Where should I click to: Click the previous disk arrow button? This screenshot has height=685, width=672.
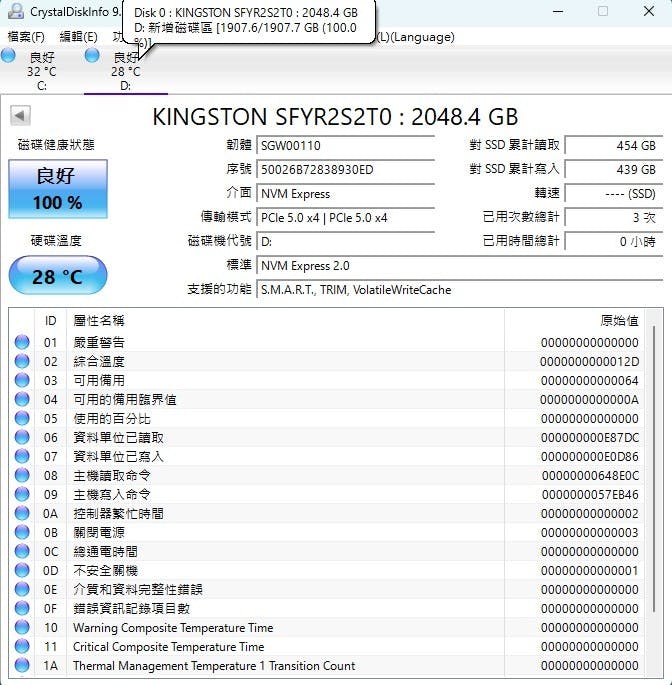pyautogui.click(x=19, y=115)
